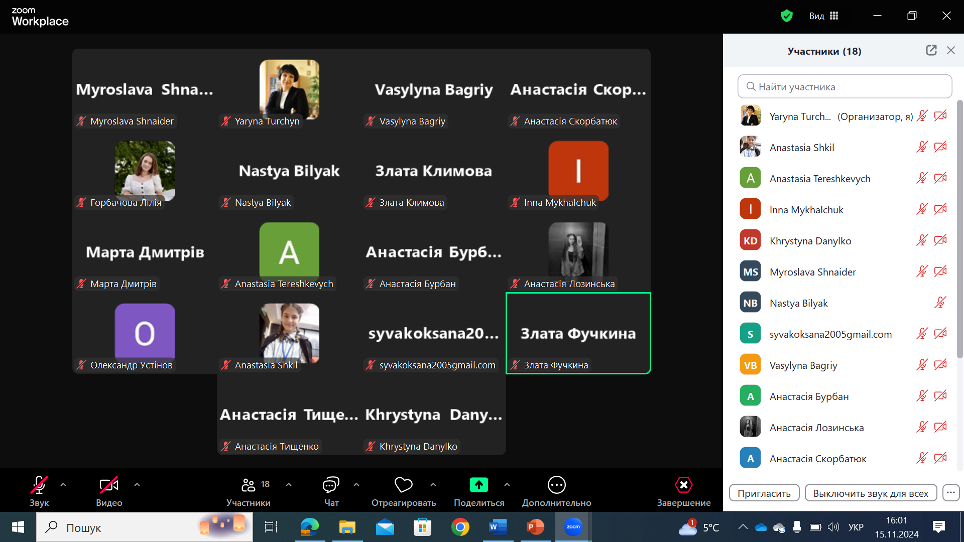Image resolution: width=964 pixels, height=542 pixels.
Task: Click the Пошук taskbar search box
Action: click(144, 527)
